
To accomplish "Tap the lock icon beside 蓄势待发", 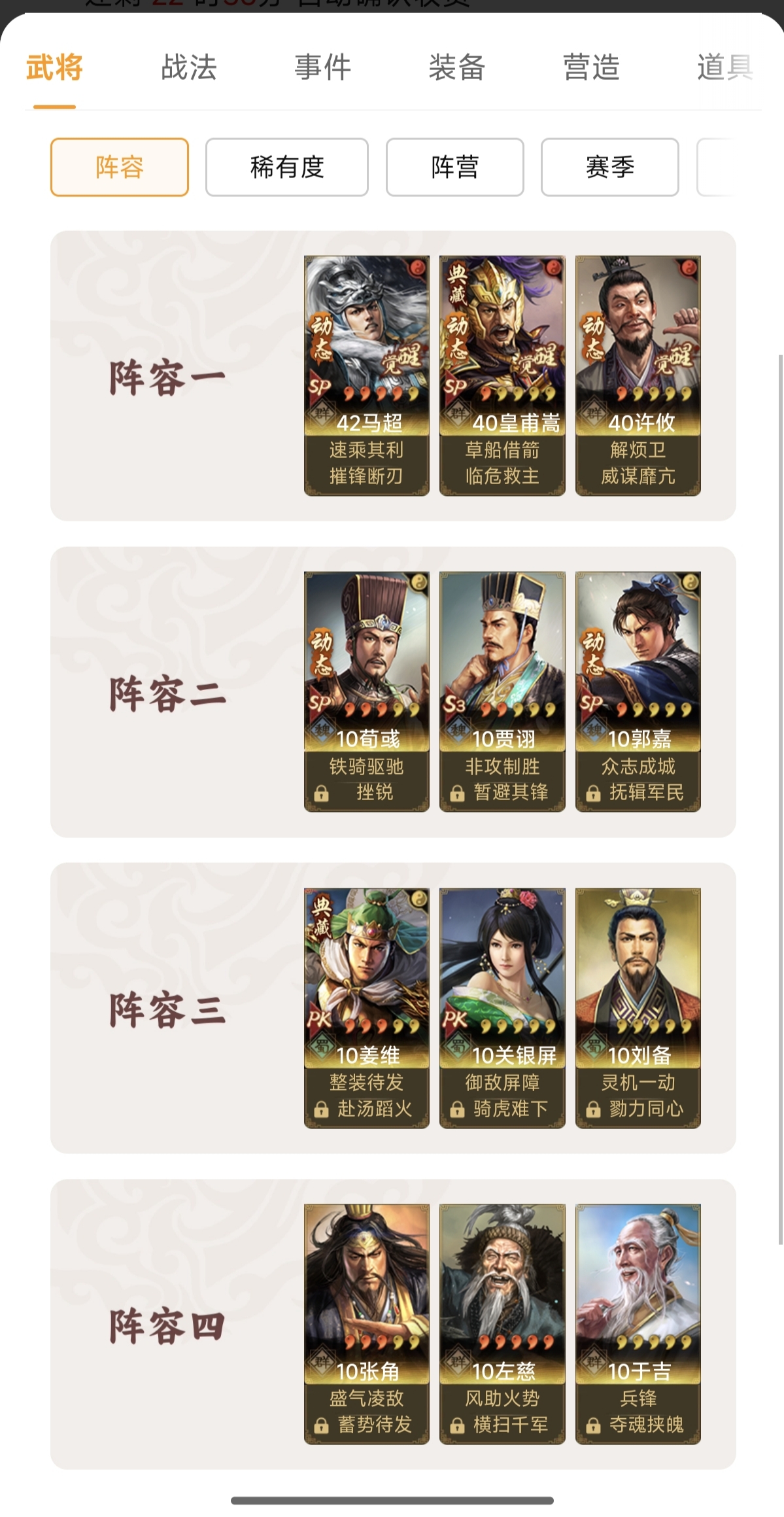I will 321,1425.
